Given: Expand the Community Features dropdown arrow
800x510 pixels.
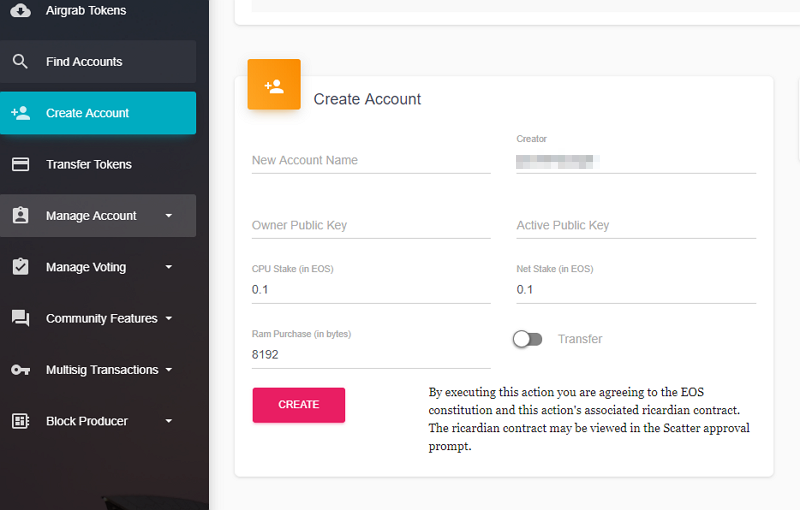Looking at the screenshot, I should click(168, 318).
